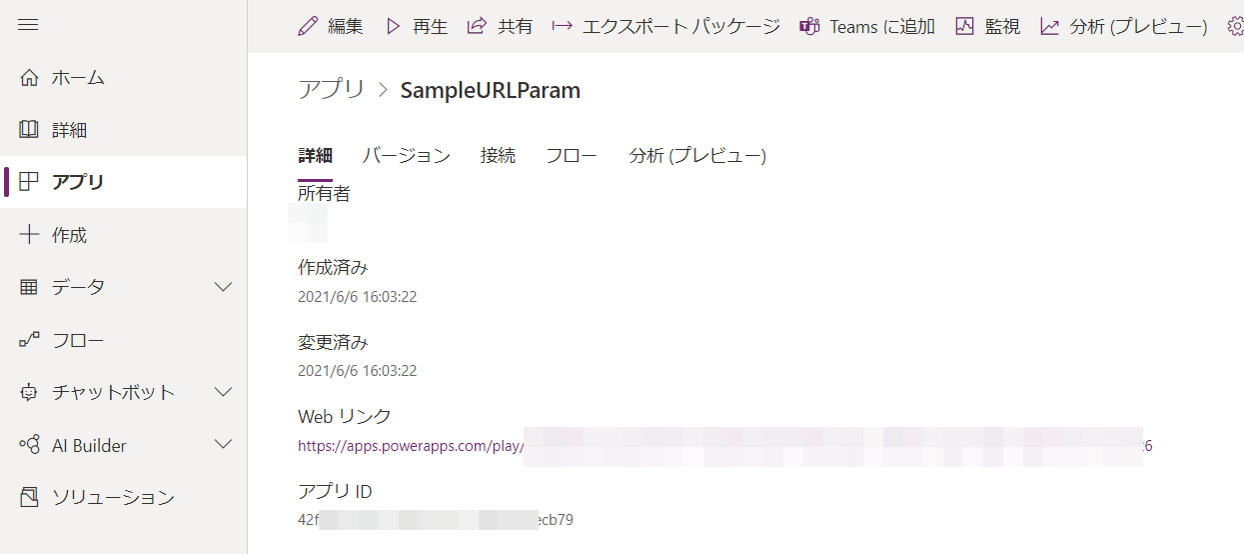
Task: Click the SampleURLParam breadcrumb title
Action: coord(490,90)
